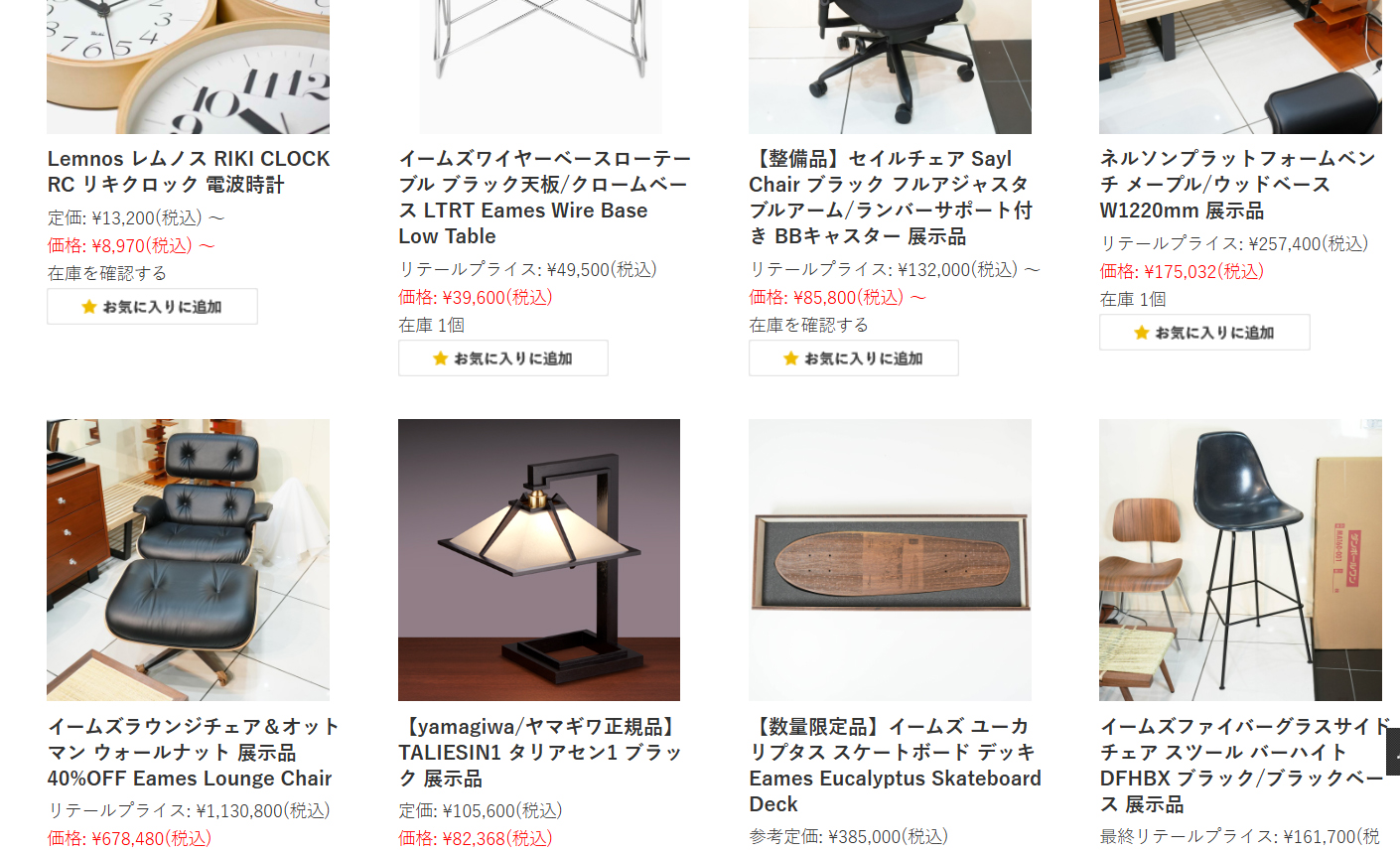Open Eames Lounge Chair 40%OFF title link
Screen dimensions: 1400x853
pyautogui.click(x=194, y=753)
